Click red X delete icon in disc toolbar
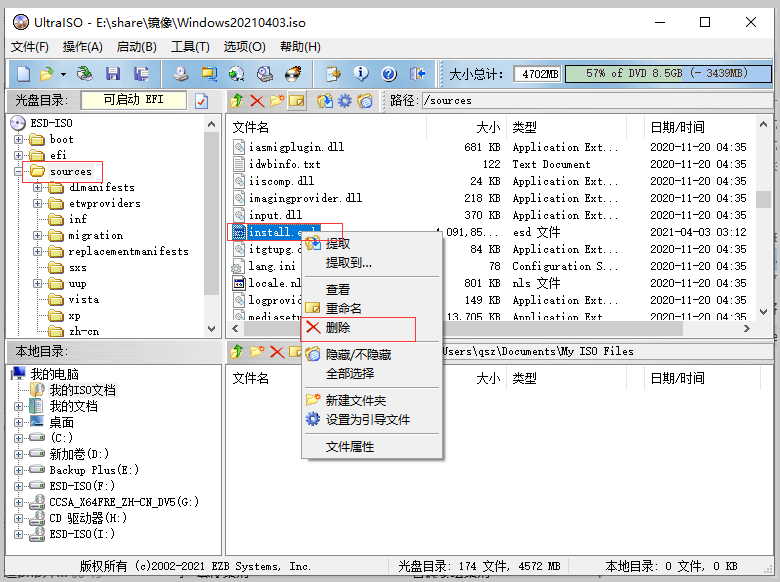Image resolution: width=780 pixels, height=582 pixels. pos(257,101)
